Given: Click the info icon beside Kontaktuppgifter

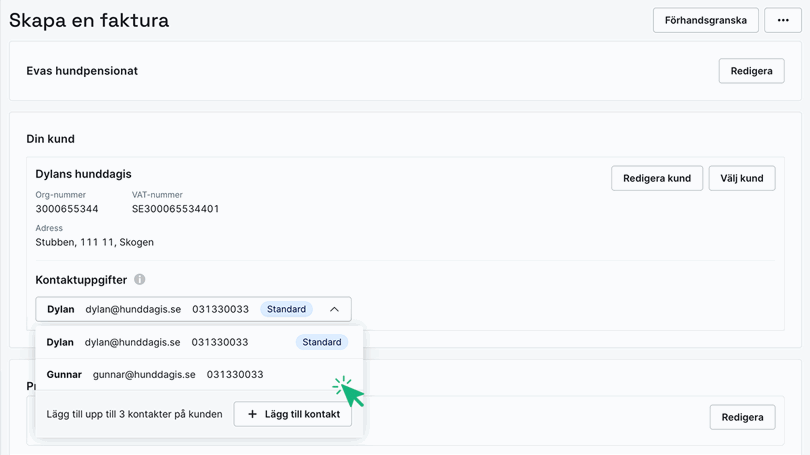Looking at the screenshot, I should coord(140,280).
